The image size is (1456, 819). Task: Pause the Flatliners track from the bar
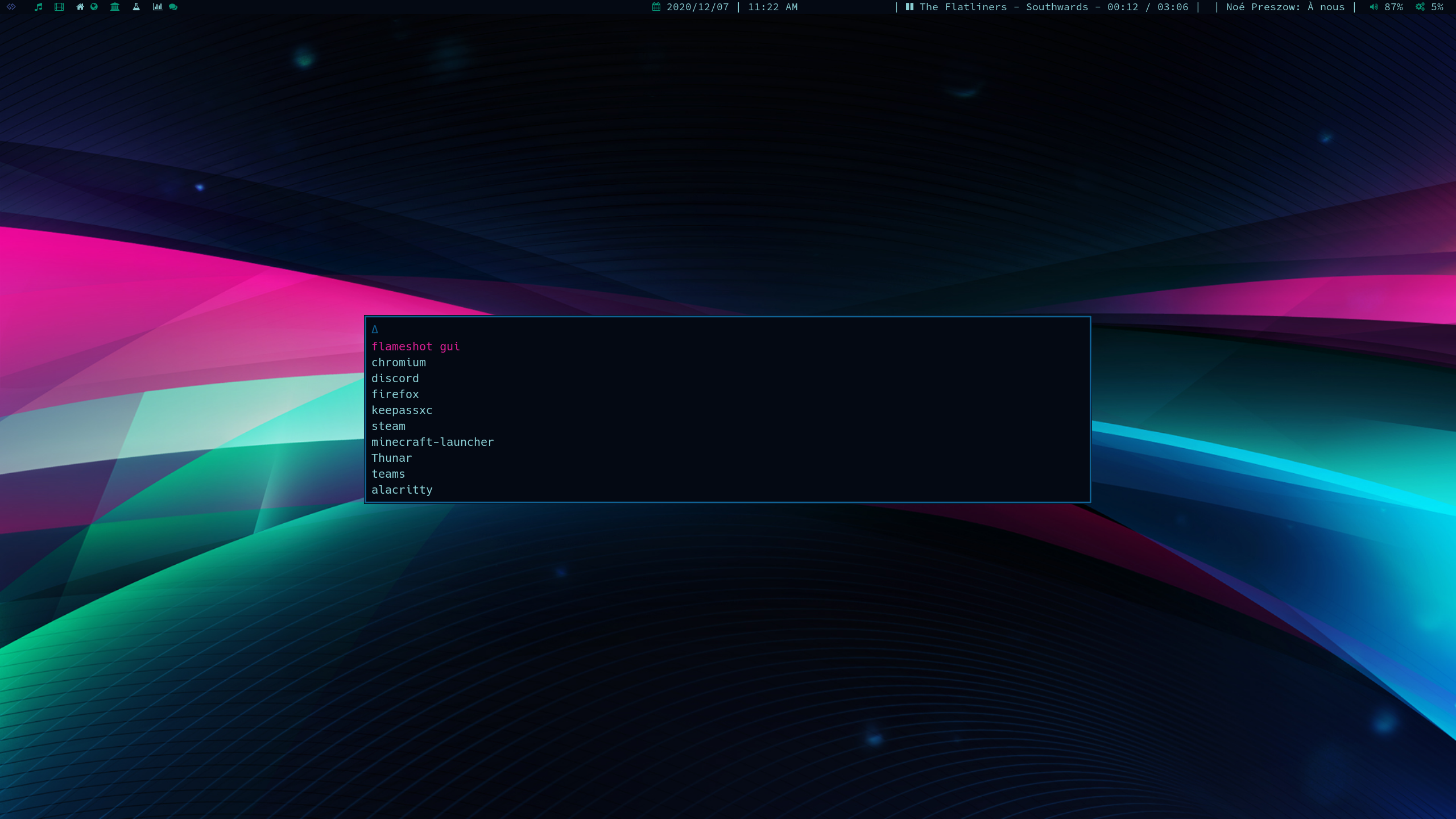(909, 7)
